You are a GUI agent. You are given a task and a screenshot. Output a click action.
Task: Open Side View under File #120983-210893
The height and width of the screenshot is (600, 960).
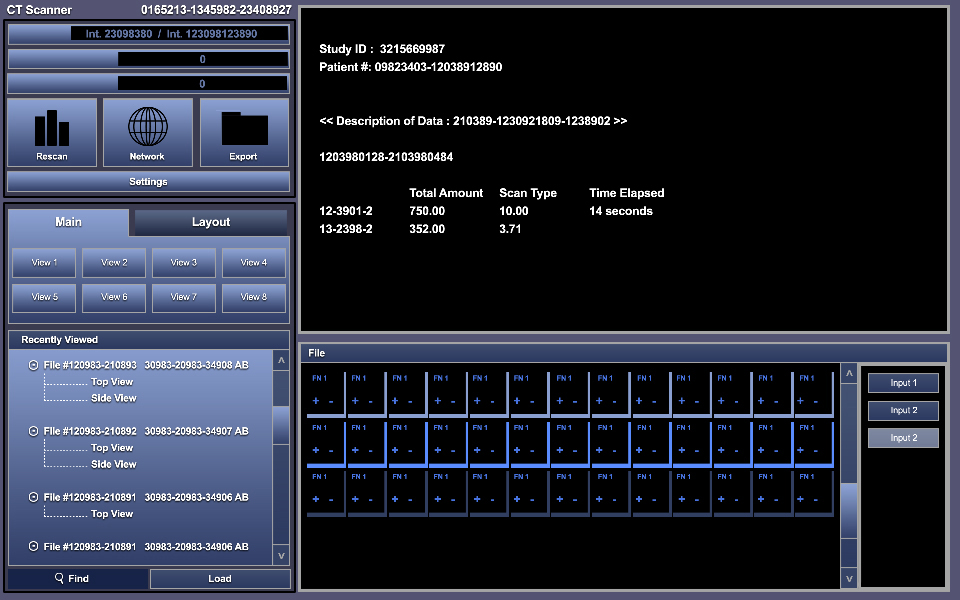[113, 398]
